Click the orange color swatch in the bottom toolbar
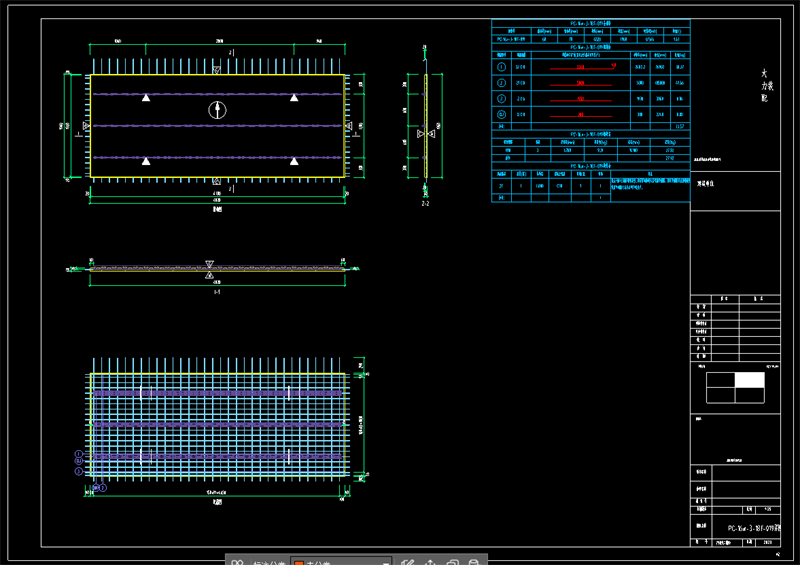Screen dimensions: 800x565 pyautogui.click(x=299, y=563)
